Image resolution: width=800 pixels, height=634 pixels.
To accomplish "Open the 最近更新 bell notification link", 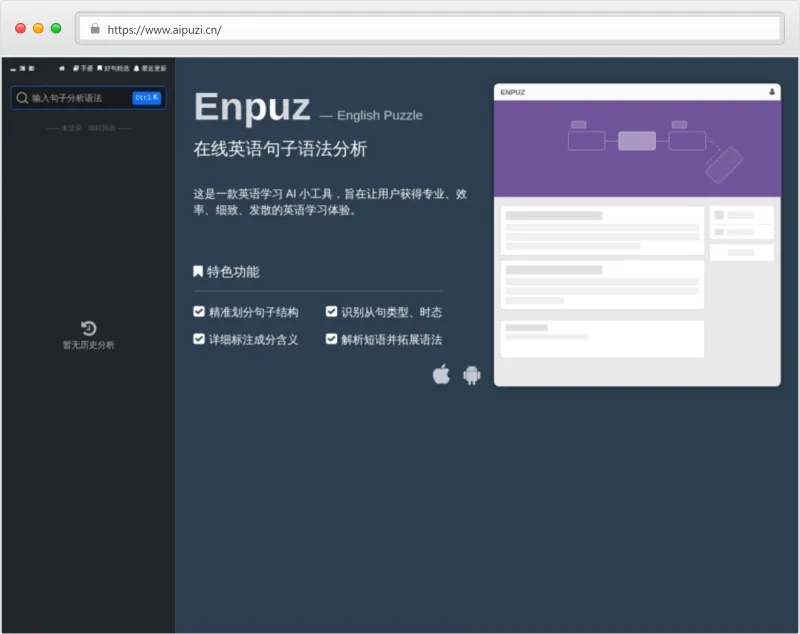I will click(150, 68).
